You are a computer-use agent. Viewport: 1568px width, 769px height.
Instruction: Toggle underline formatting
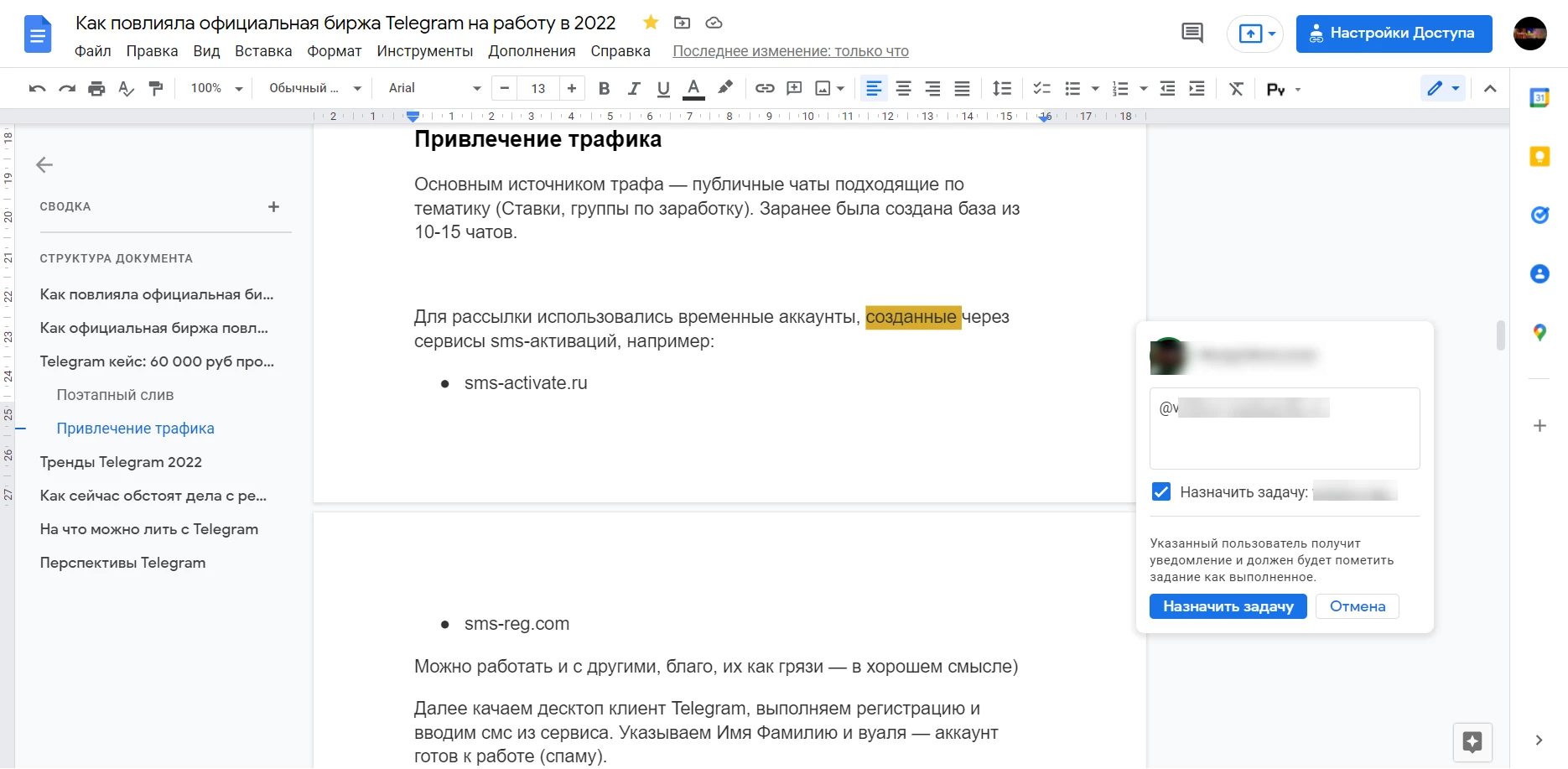663,89
